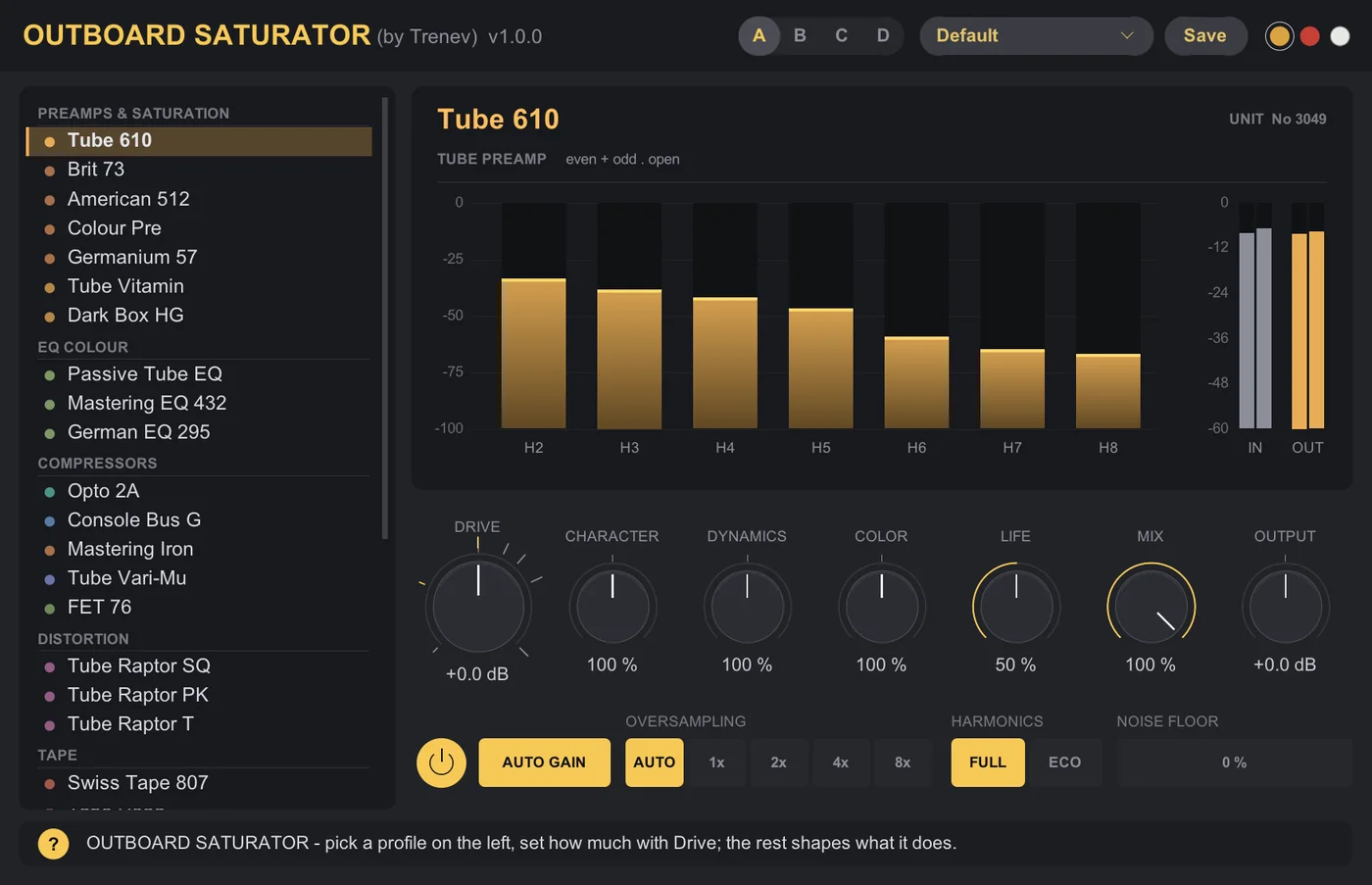This screenshot has height=885, width=1372.
Task: Switch to preset slot A
Action: (759, 36)
